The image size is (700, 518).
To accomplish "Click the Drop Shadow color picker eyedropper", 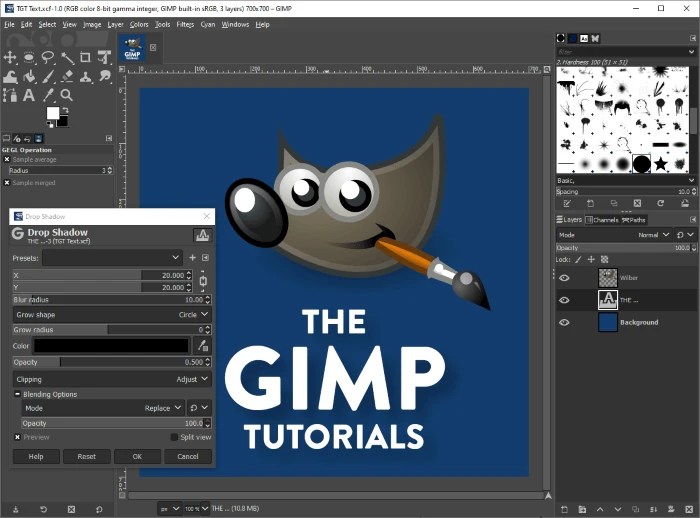I will coord(203,345).
